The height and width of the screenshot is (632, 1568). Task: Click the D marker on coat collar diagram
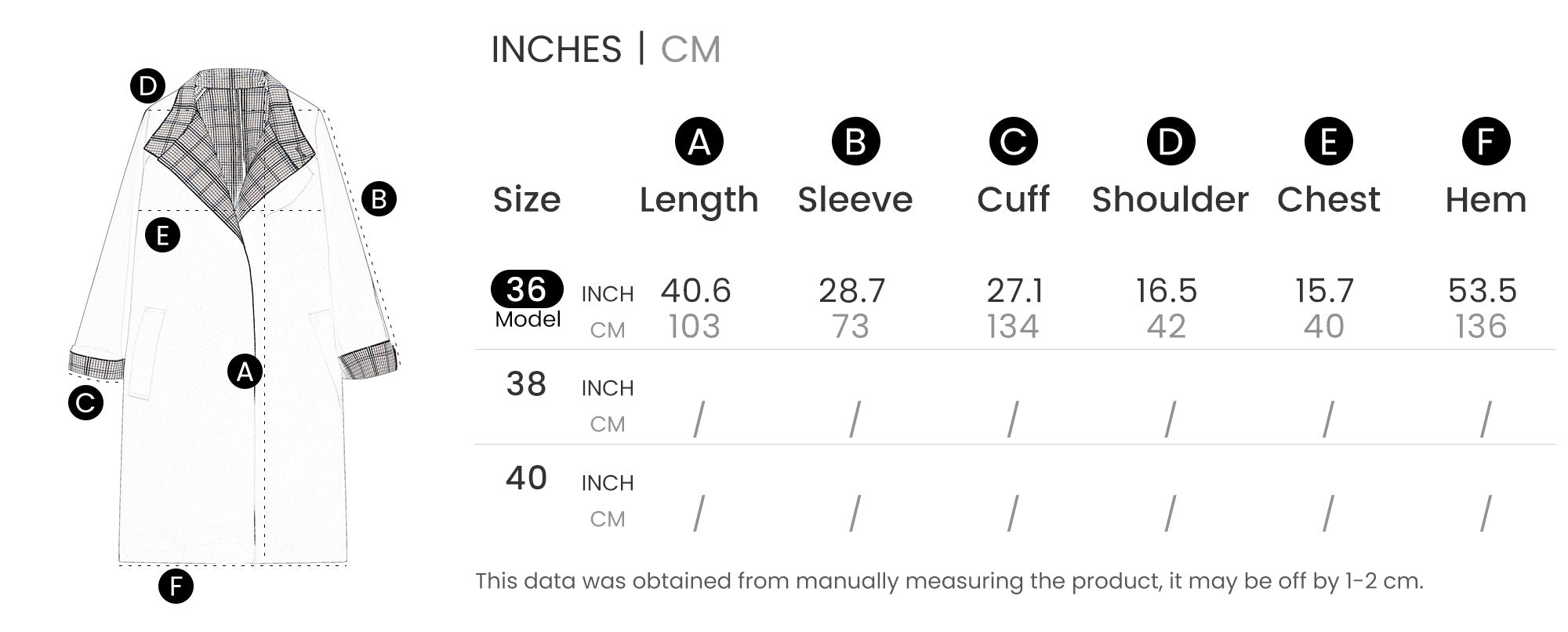[x=147, y=86]
